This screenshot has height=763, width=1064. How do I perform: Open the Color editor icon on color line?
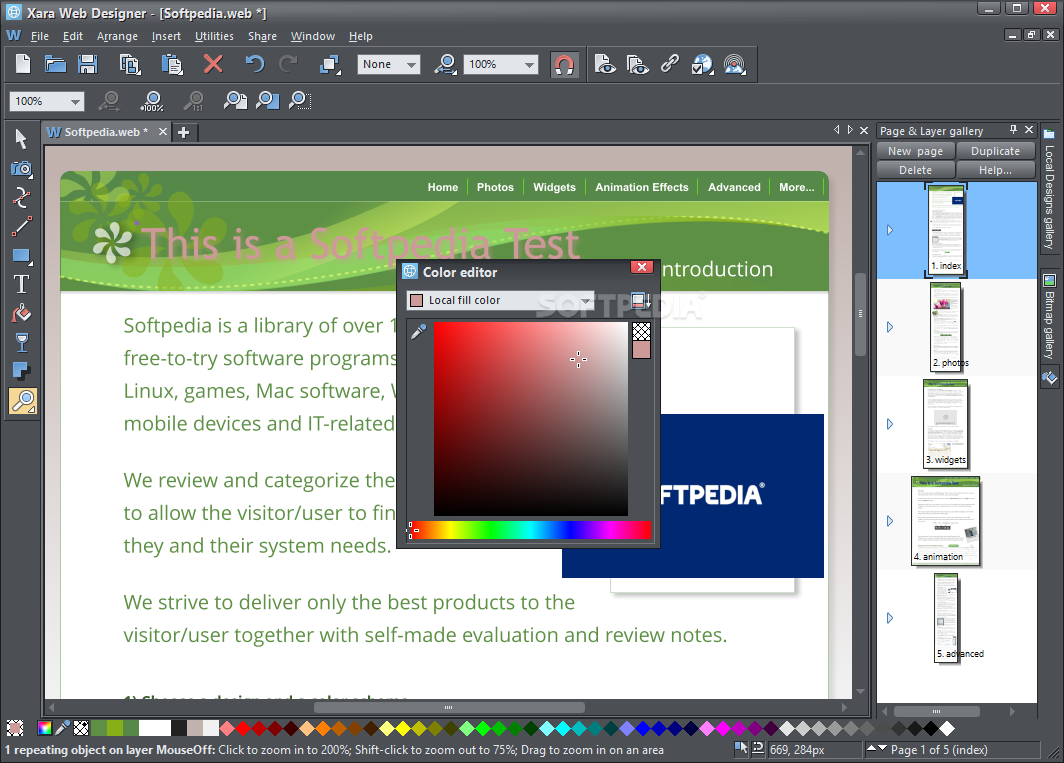45,728
